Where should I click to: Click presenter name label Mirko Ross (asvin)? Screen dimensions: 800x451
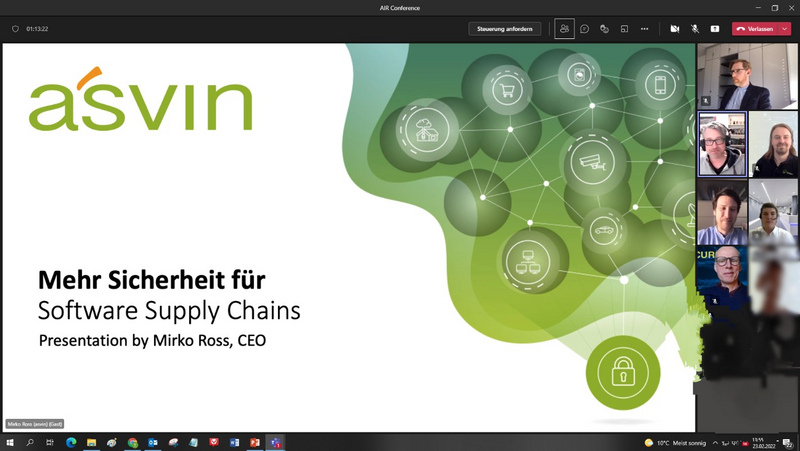[35, 424]
